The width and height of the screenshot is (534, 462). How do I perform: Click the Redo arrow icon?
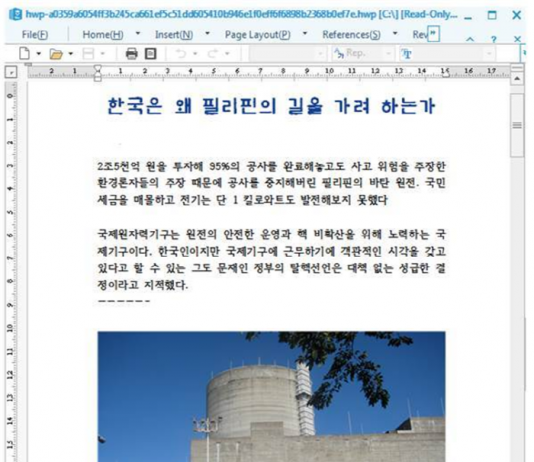click(213, 53)
